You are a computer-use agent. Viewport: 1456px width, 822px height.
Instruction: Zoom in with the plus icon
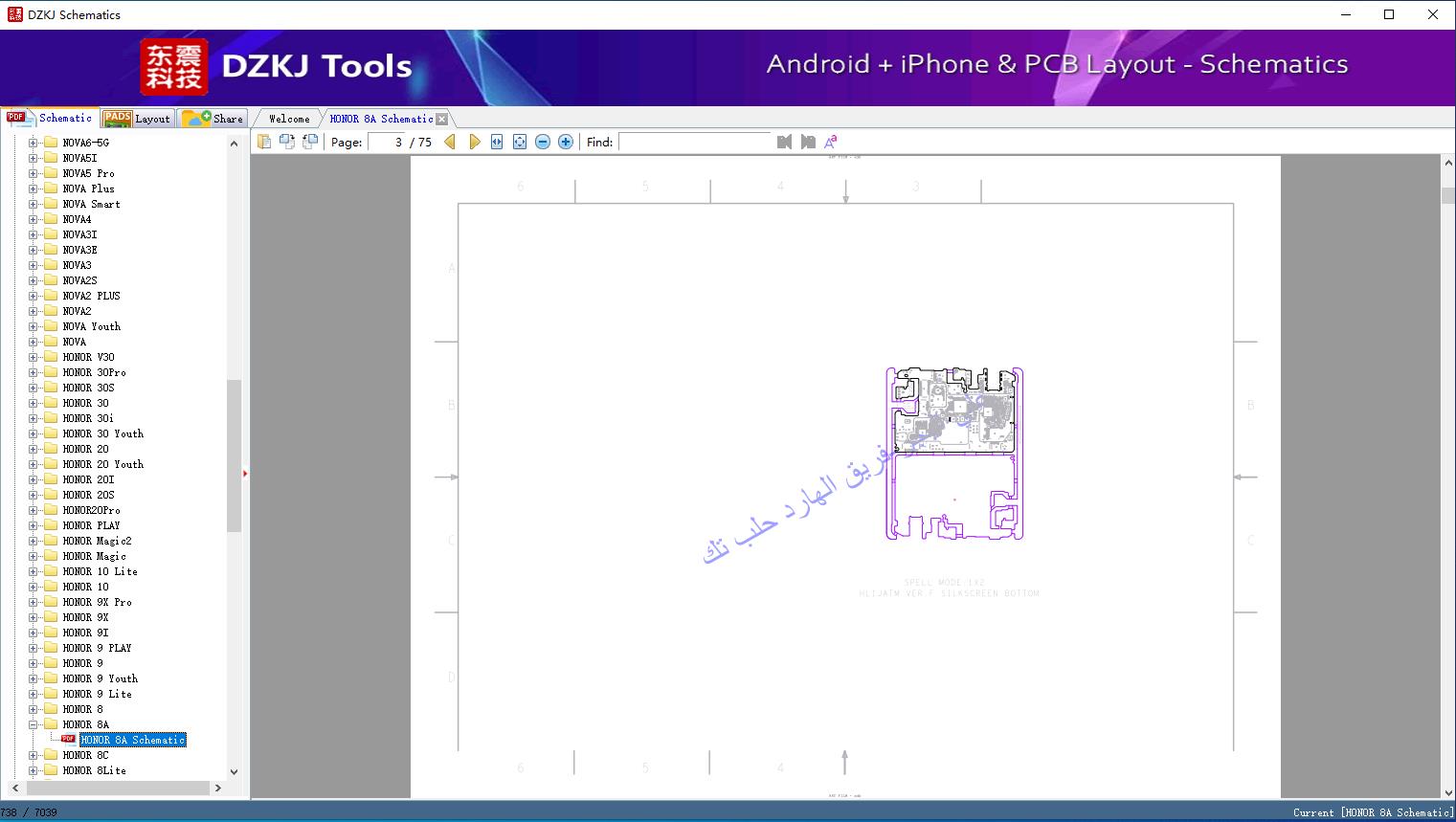566,142
